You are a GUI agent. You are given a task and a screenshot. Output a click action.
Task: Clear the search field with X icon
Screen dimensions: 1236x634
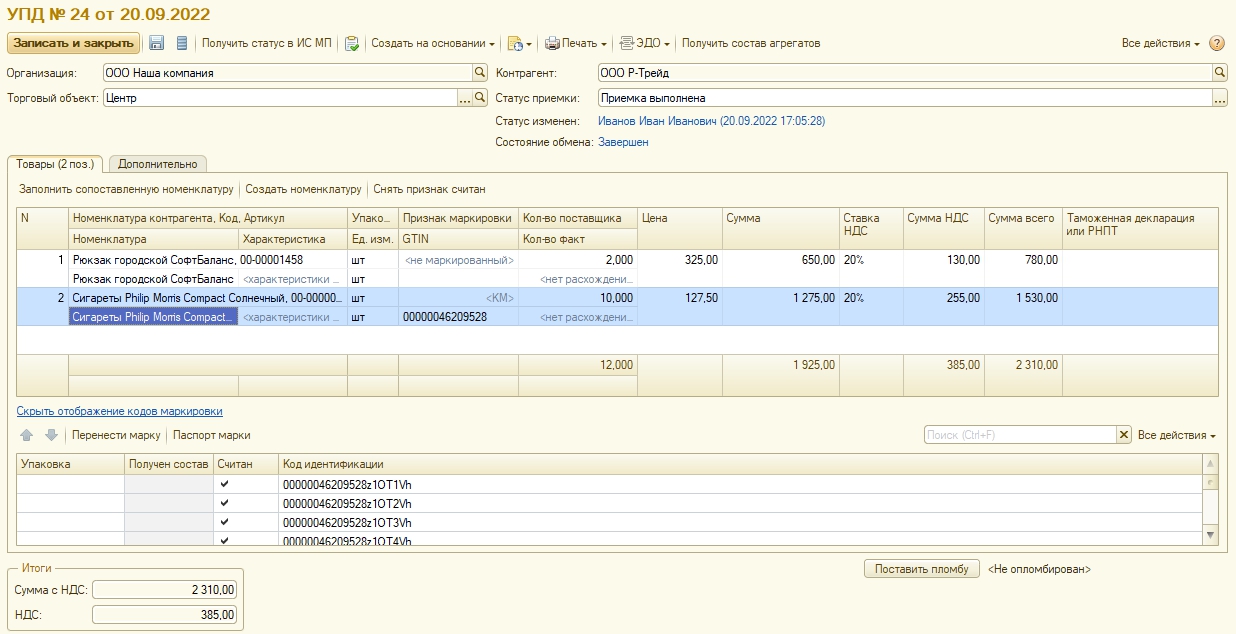point(1124,435)
